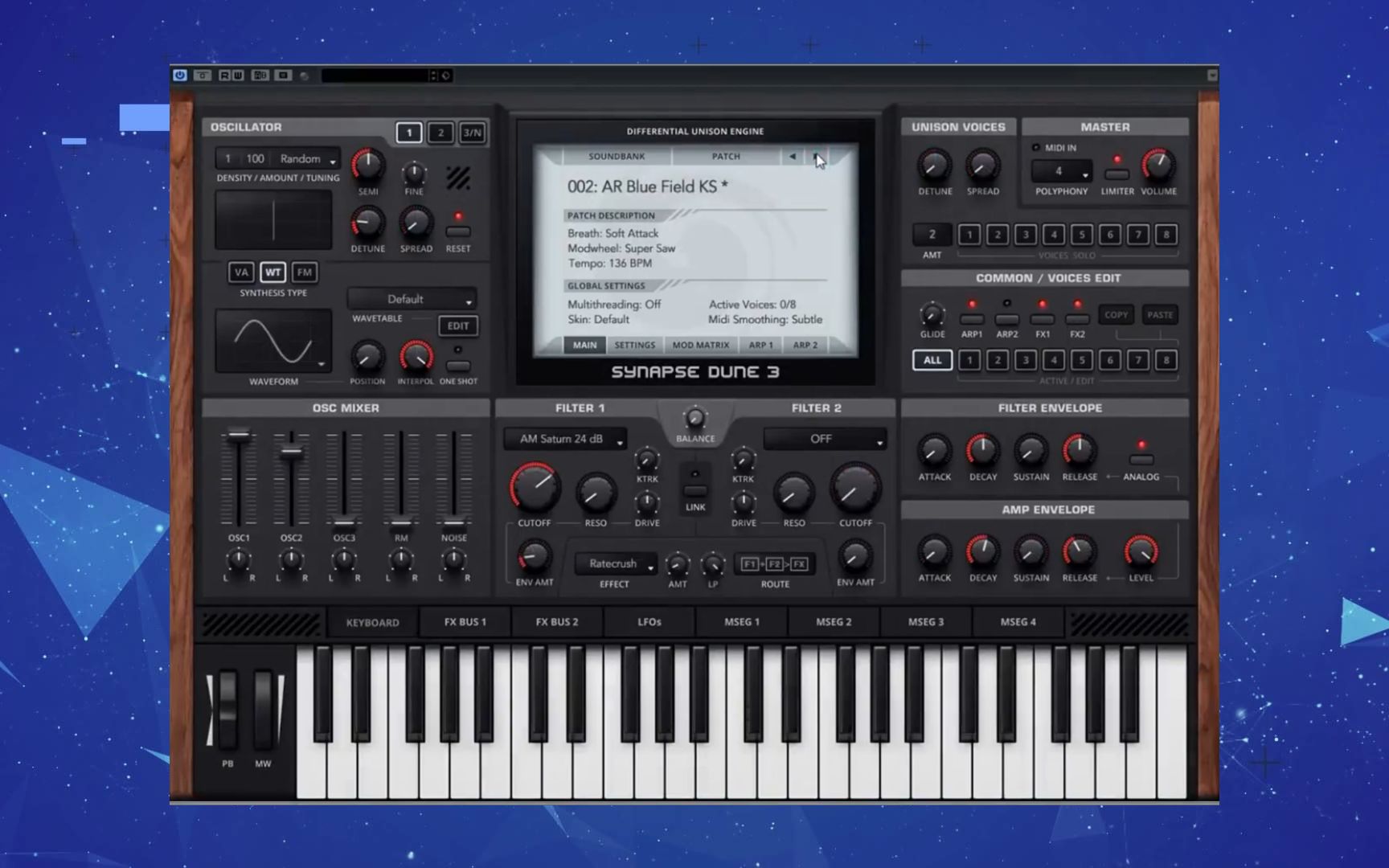Select oscillator 2 button
This screenshot has height=868, width=1389.
pyautogui.click(x=440, y=133)
